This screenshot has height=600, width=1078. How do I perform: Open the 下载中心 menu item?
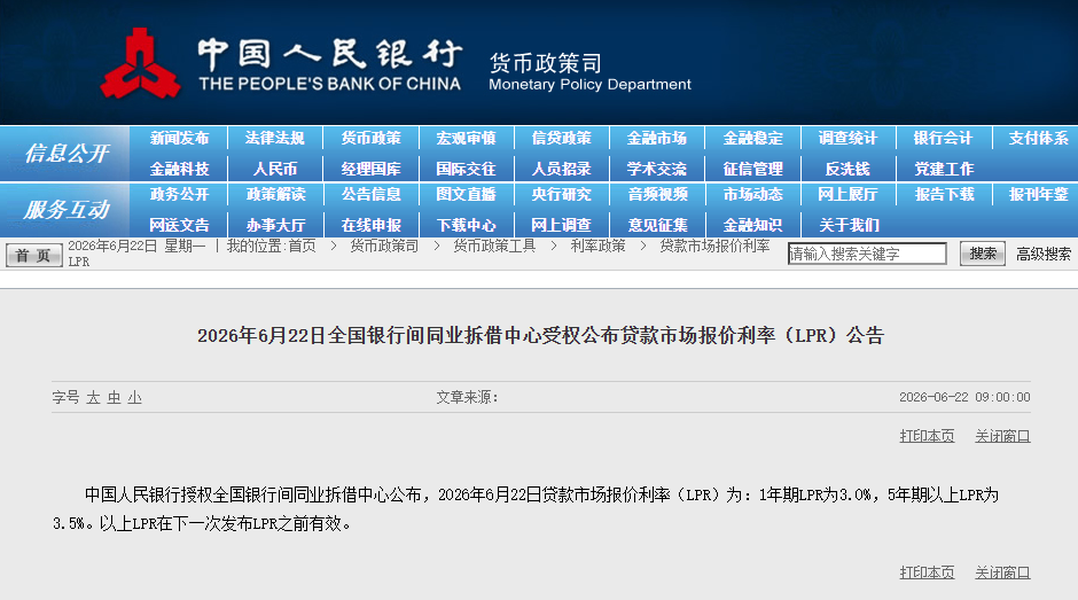(467, 225)
